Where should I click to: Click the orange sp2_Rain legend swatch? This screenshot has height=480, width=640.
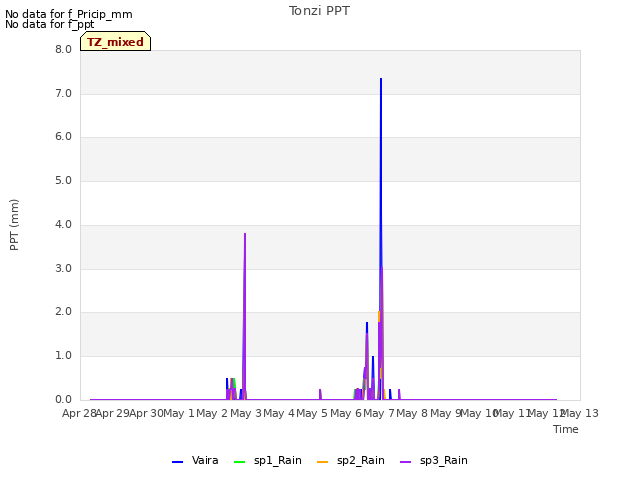[322, 462]
